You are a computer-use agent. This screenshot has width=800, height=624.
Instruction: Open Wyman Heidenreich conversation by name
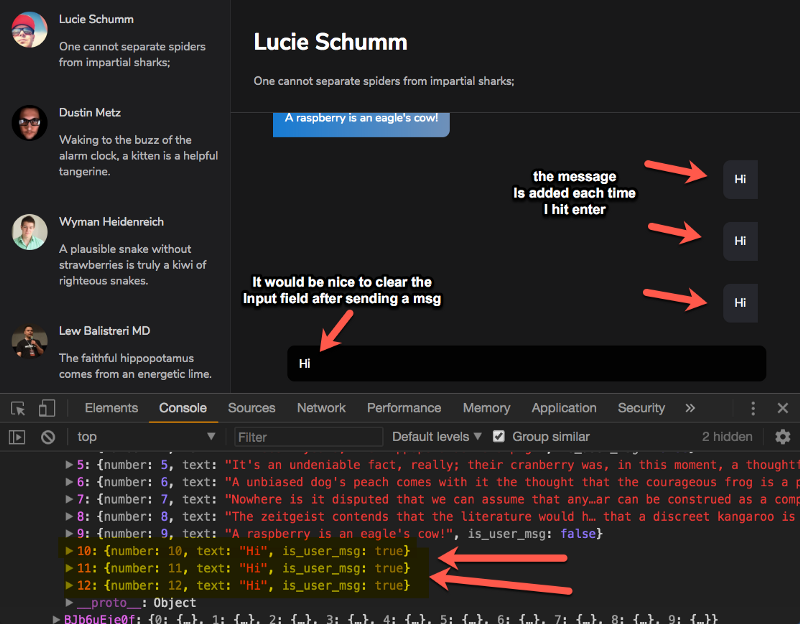111,222
